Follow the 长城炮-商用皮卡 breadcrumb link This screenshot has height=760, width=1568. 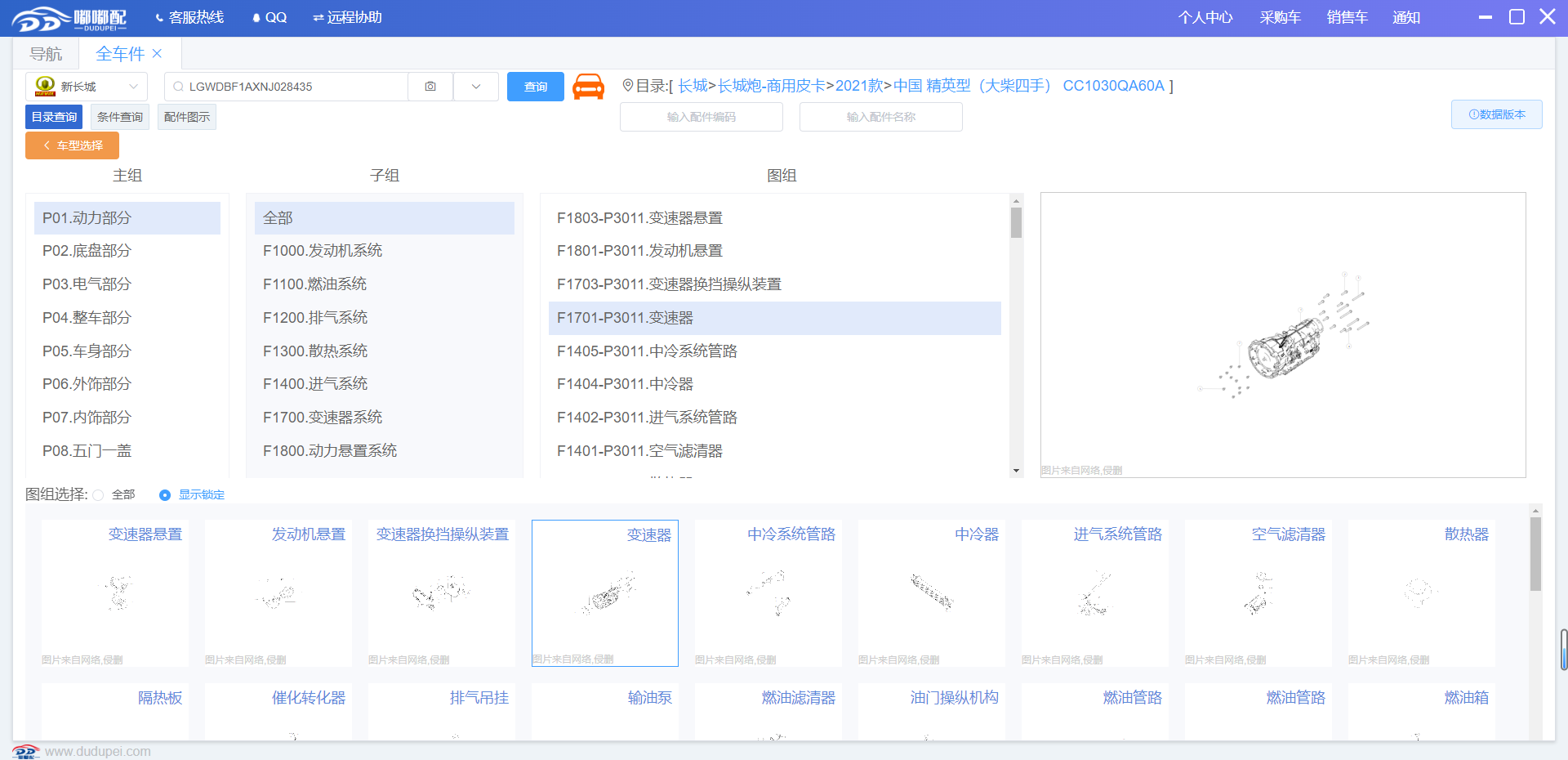(772, 86)
